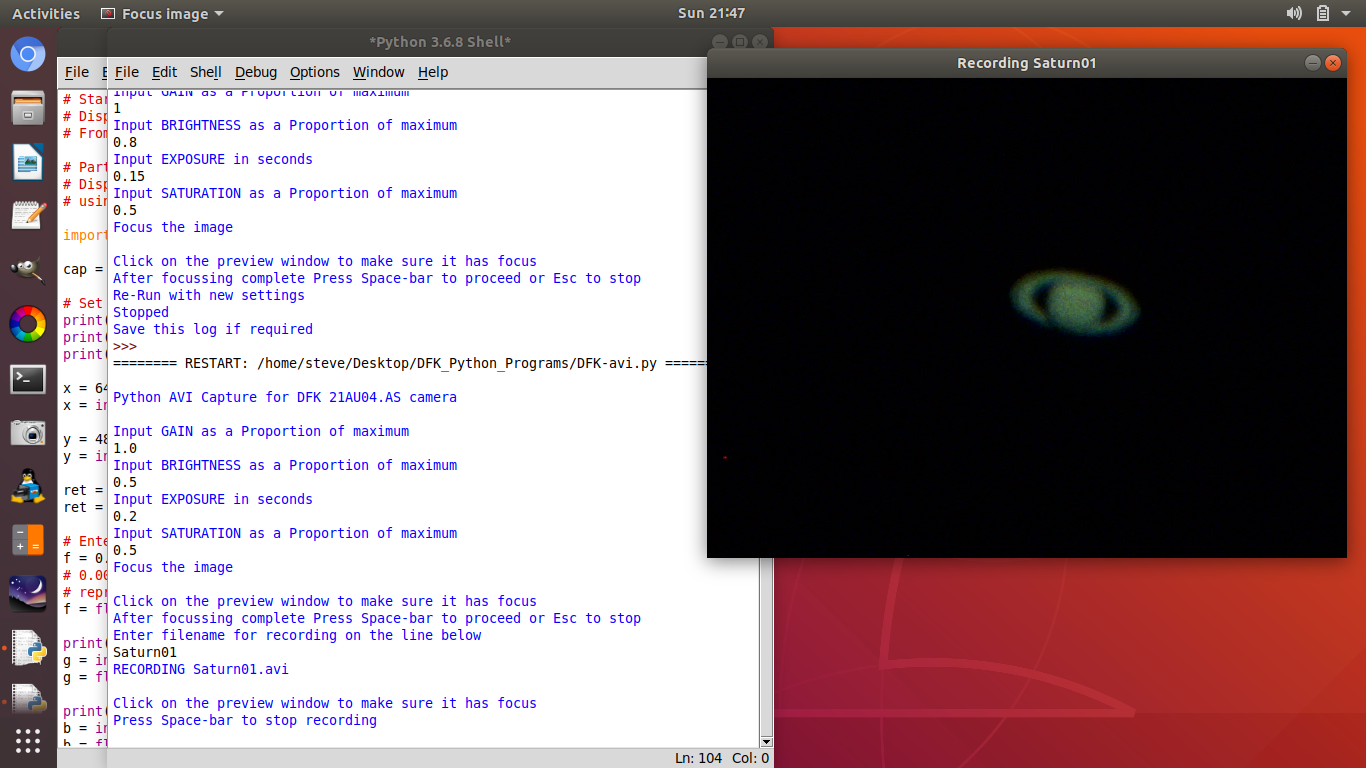
Task: Click 'Python AVI Capture for DFK 21AU04.AS camera'
Action: pyautogui.click(x=285, y=397)
